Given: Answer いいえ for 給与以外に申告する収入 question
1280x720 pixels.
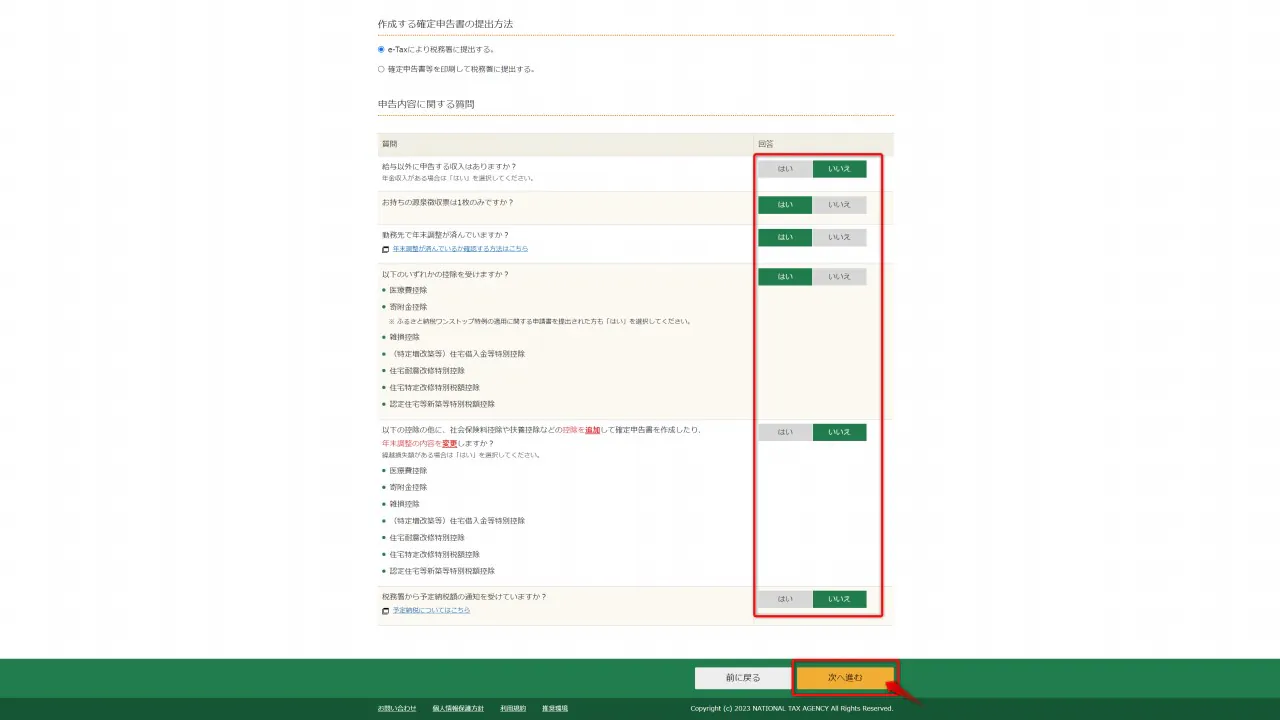Looking at the screenshot, I should [x=839, y=169].
